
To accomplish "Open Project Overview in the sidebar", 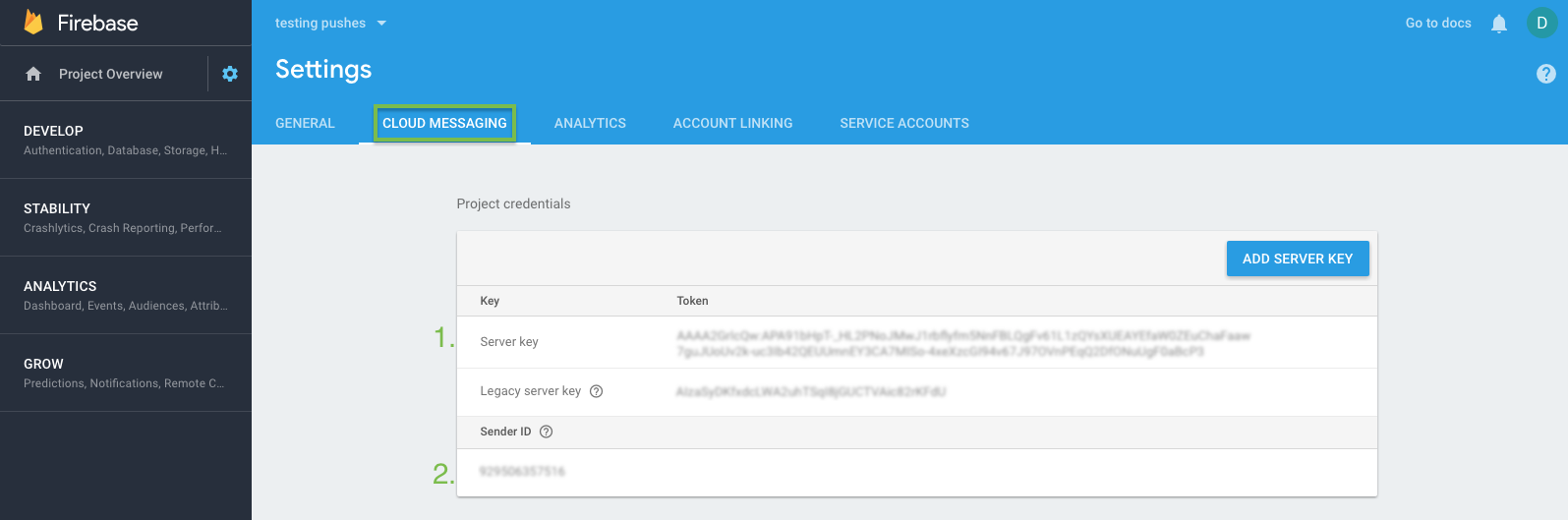I will [111, 74].
